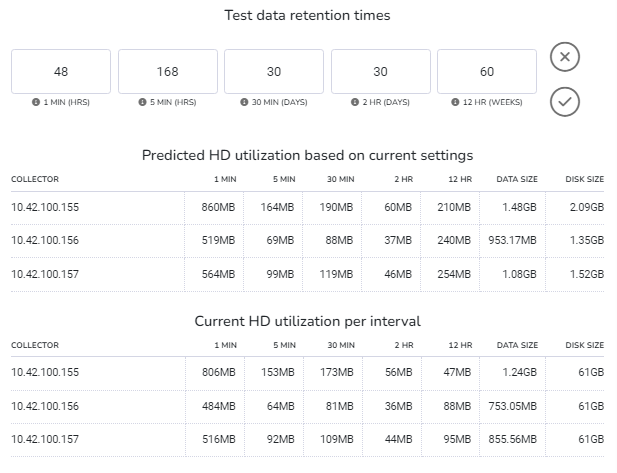Click the 2 HR retention days field

click(381, 72)
